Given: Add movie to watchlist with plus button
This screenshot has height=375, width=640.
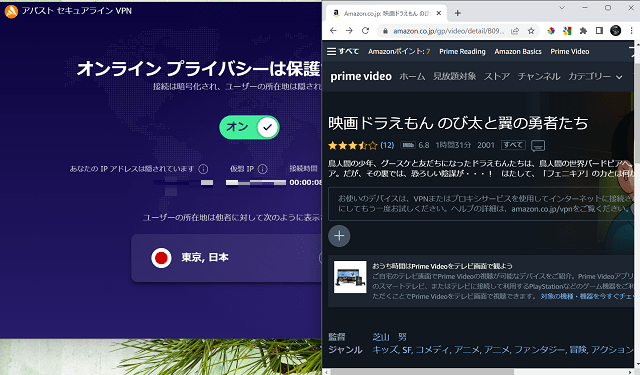Looking at the screenshot, I should pyautogui.click(x=339, y=236).
